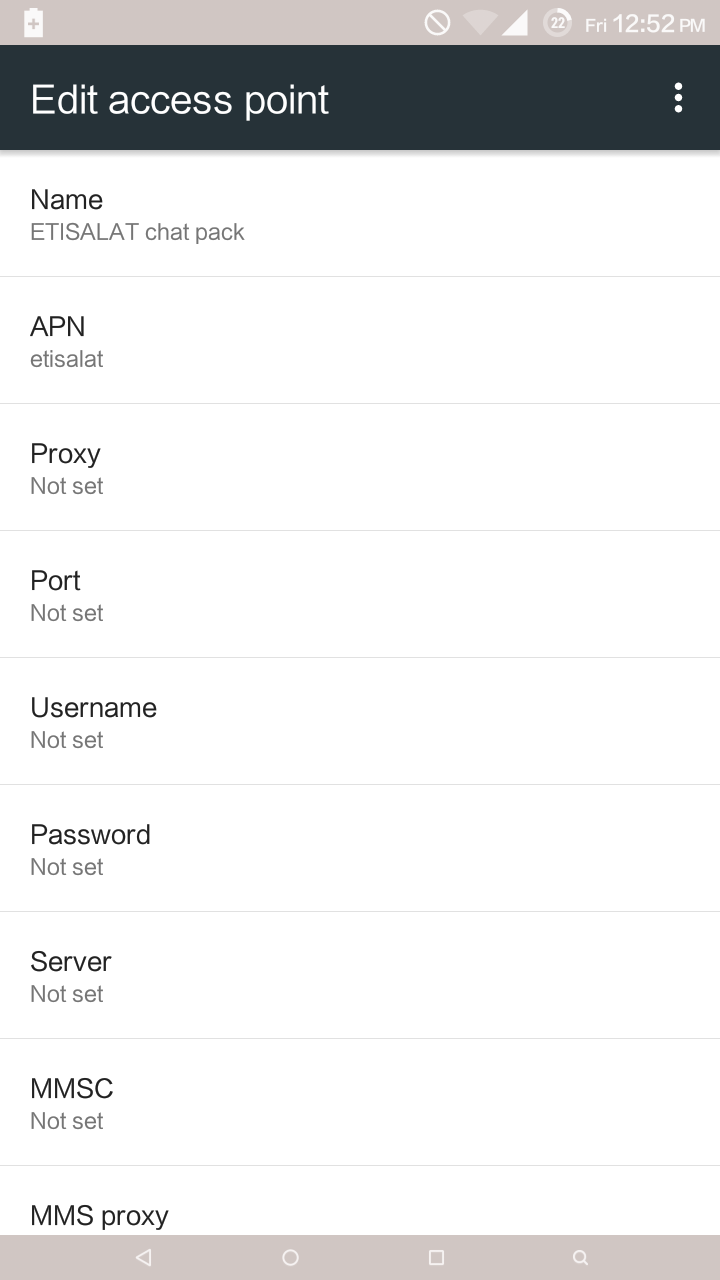The width and height of the screenshot is (720, 1280).
Task: Tap the blocked circle status icon
Action: point(437,23)
